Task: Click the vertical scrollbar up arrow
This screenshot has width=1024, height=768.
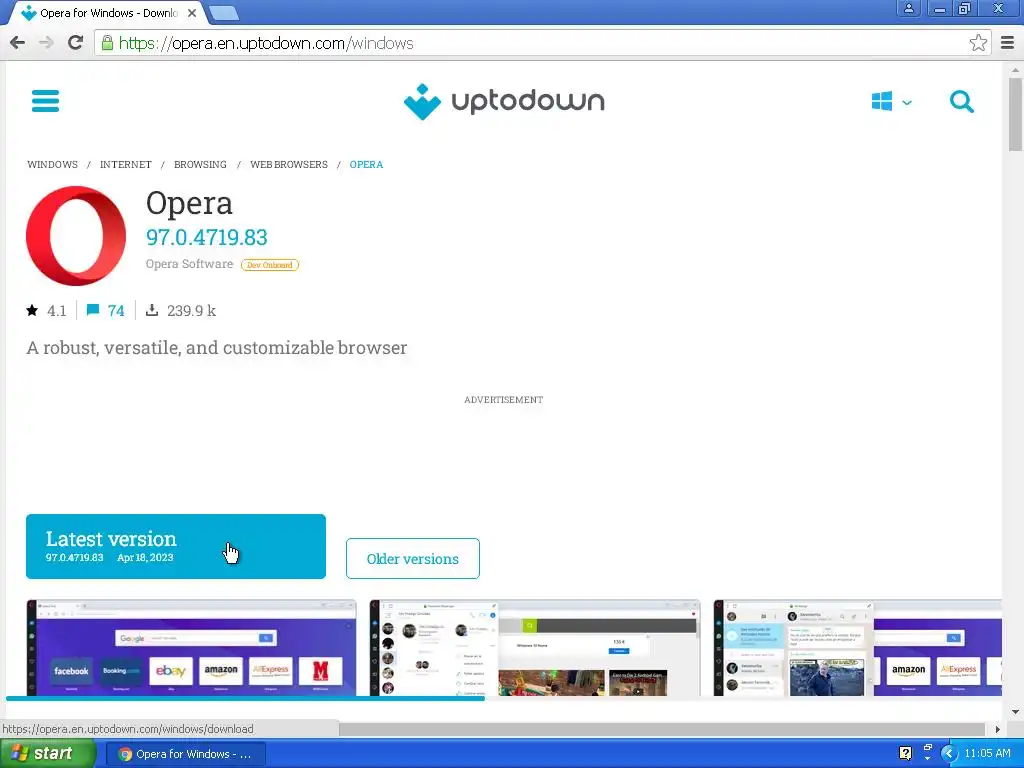Action: tap(1016, 69)
